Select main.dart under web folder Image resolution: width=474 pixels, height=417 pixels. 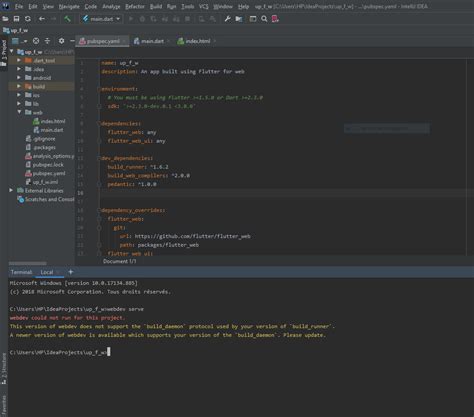pyautogui.click(x=48, y=130)
